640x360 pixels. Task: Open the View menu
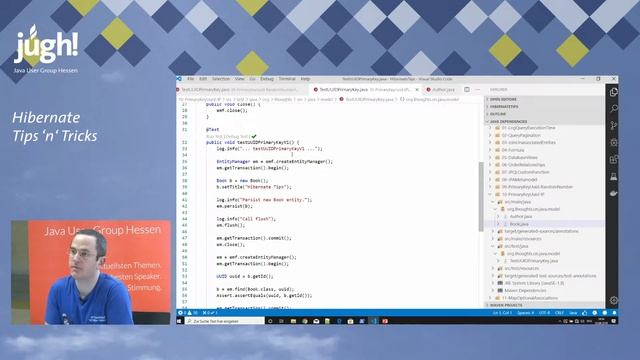(240, 79)
